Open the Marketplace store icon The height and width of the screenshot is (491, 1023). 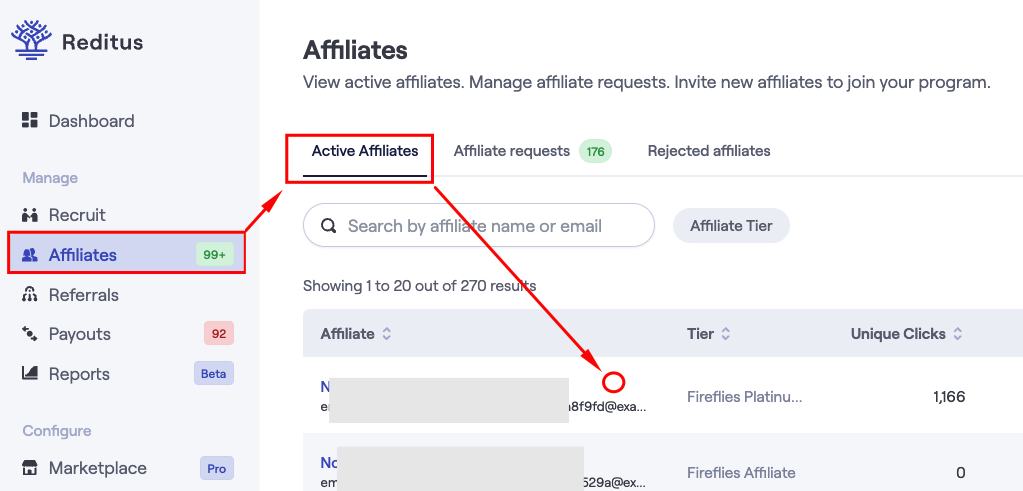(x=30, y=468)
